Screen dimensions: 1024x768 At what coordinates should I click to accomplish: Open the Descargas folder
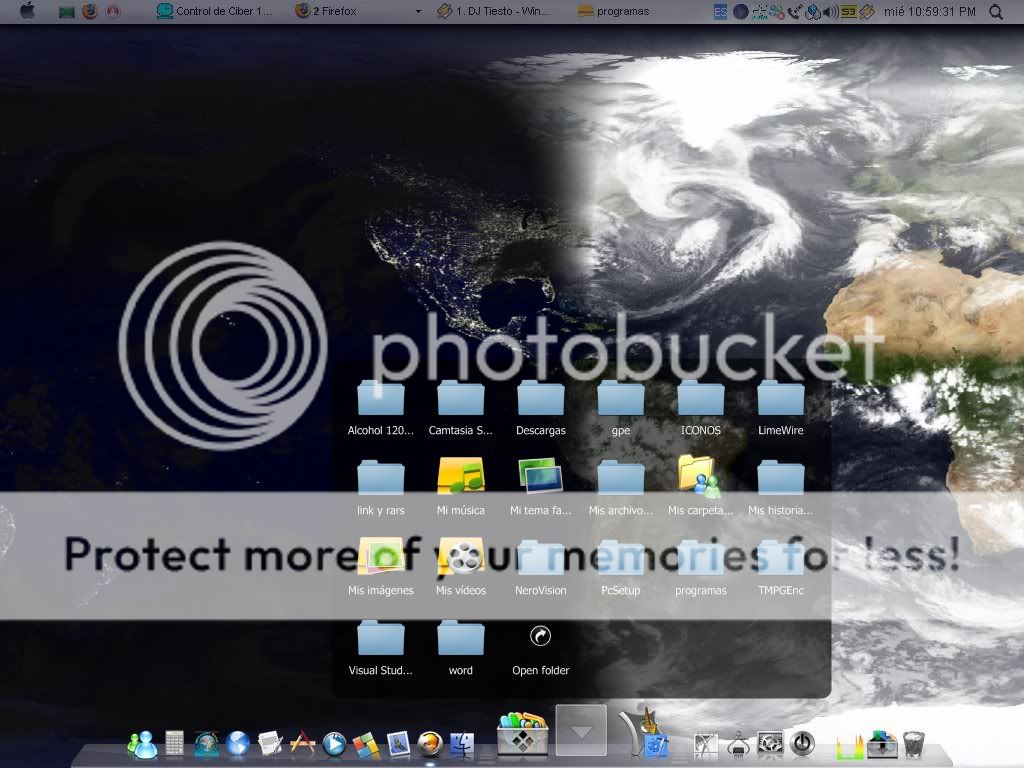pyautogui.click(x=541, y=408)
